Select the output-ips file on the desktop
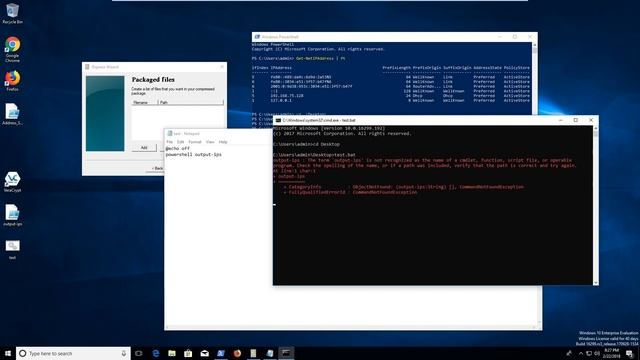This screenshot has height=360, width=640. [x=12, y=215]
